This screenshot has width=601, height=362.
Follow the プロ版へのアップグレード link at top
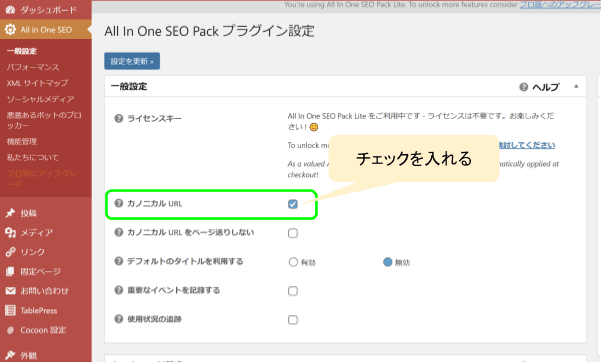[x=560, y=5]
